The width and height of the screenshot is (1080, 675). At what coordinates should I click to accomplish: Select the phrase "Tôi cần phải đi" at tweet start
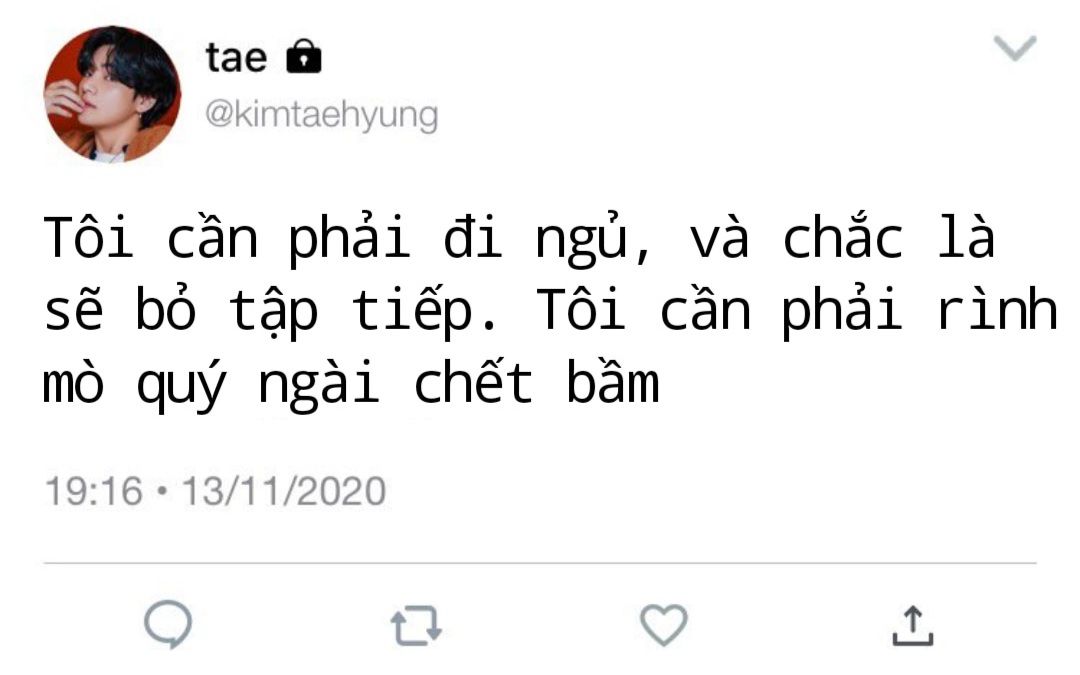coord(273,238)
